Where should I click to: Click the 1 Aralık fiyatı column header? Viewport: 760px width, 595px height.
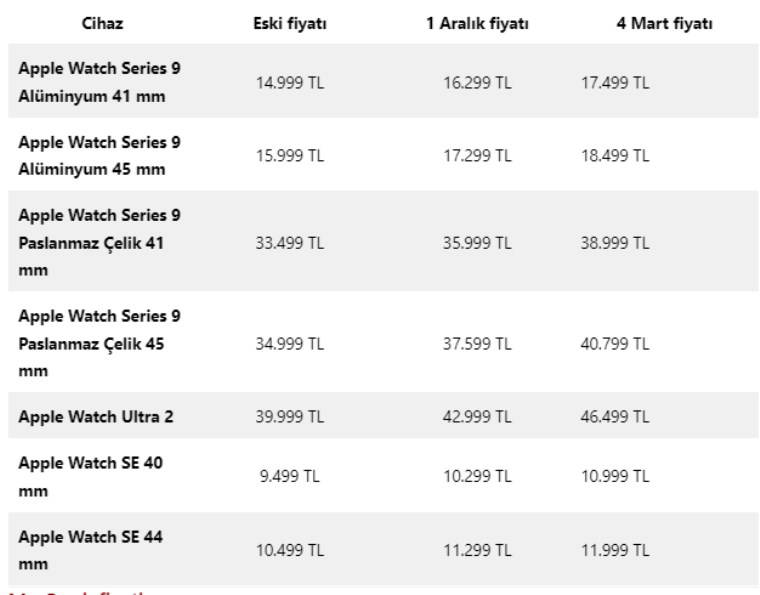(x=477, y=24)
